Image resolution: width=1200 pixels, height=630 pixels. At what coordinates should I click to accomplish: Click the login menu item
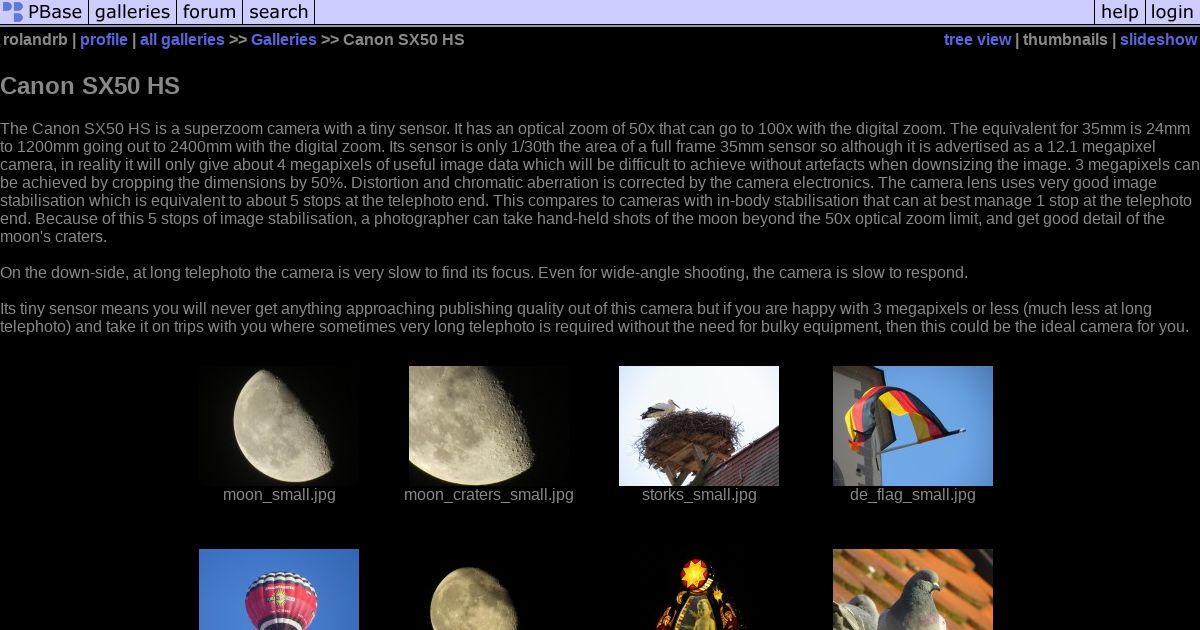coord(1172,12)
